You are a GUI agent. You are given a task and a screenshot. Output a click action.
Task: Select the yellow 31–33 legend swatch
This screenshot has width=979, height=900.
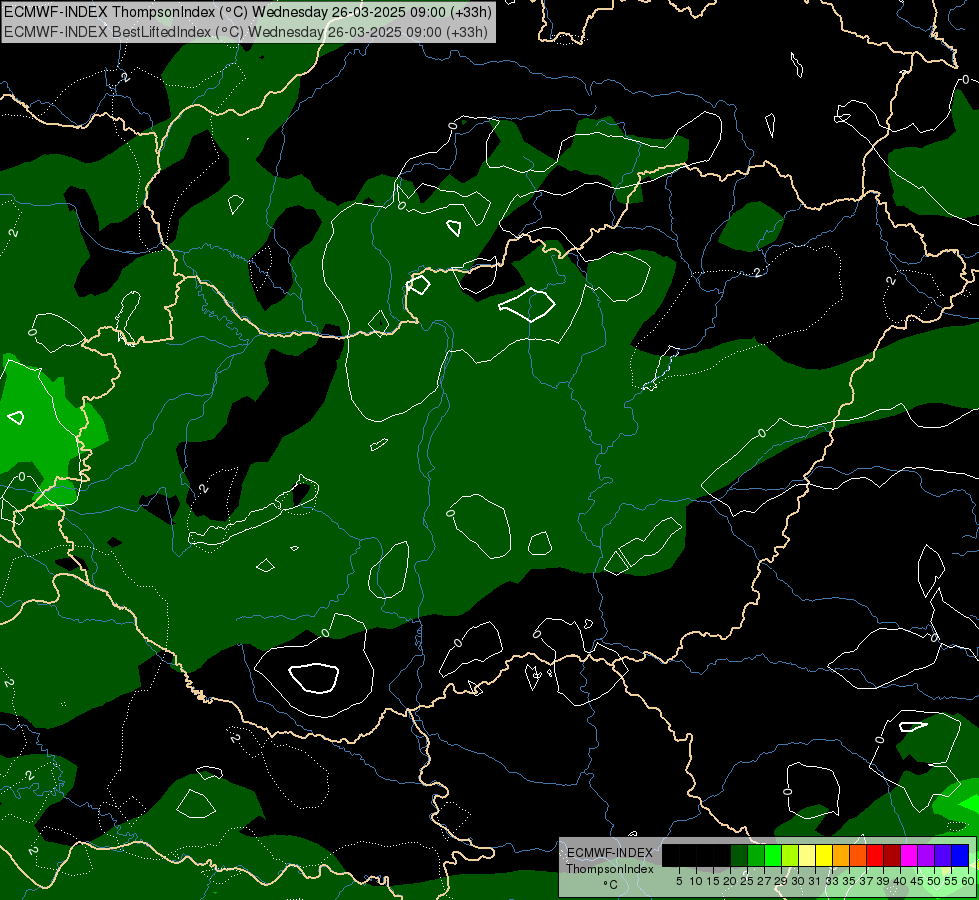pyautogui.click(x=824, y=855)
